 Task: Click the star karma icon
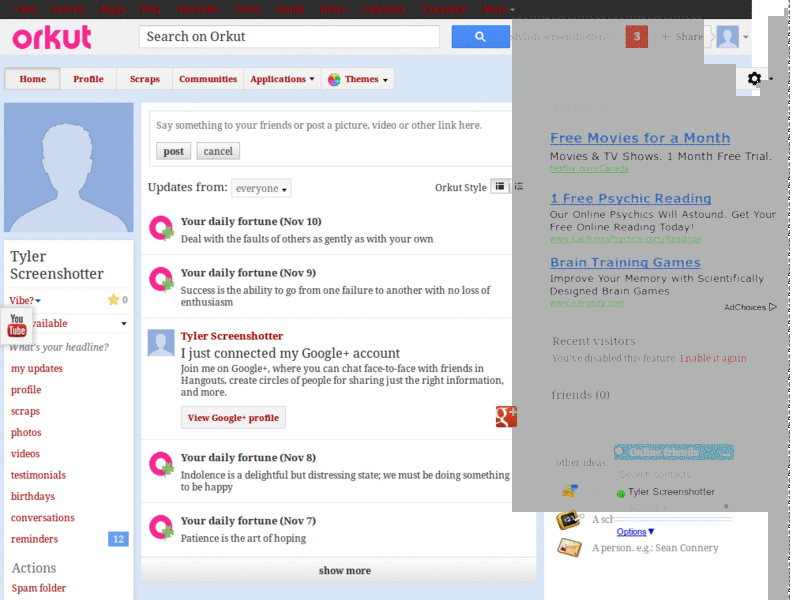coord(113,299)
